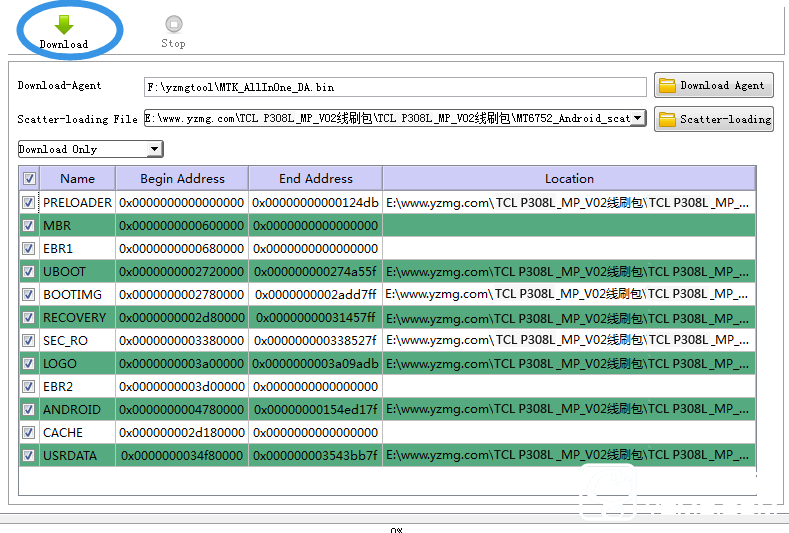Toggle the select-all checkbox in table header
The image size is (789, 533).
29,179
